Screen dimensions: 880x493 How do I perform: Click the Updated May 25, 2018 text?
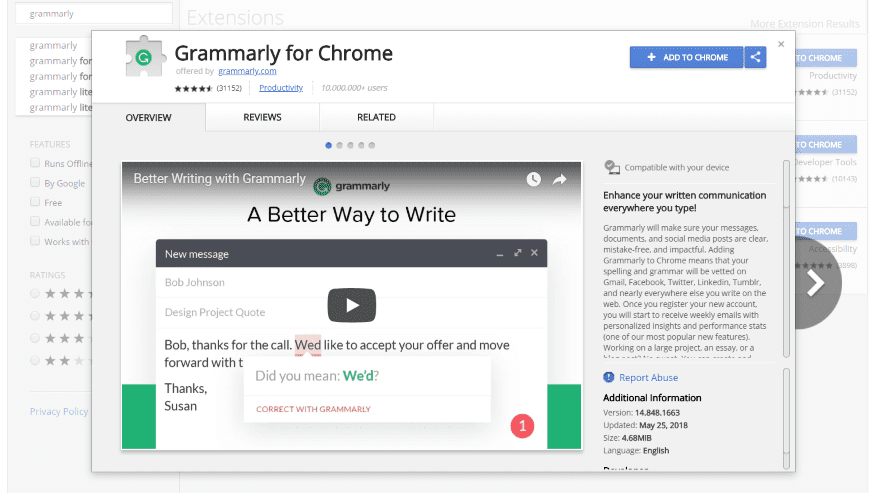click(x=645, y=425)
